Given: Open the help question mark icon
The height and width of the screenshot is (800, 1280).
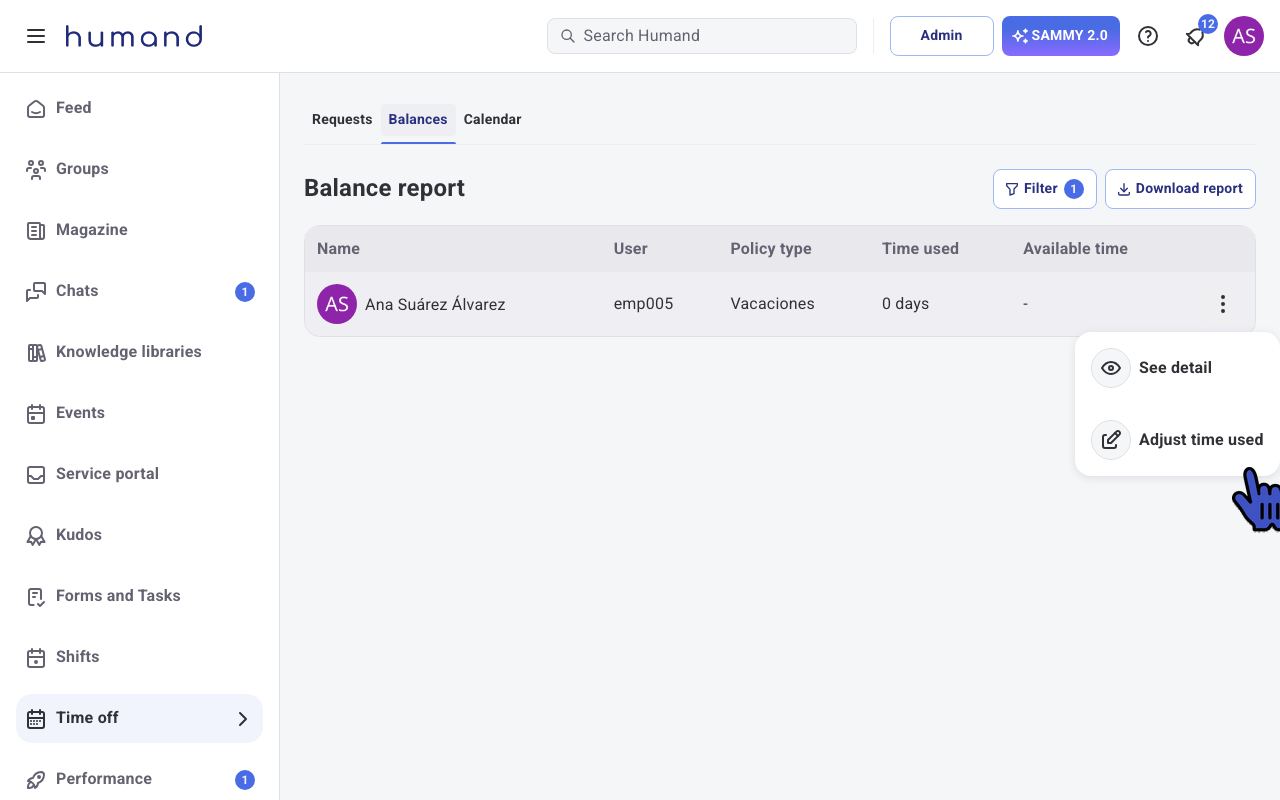Looking at the screenshot, I should (x=1148, y=36).
